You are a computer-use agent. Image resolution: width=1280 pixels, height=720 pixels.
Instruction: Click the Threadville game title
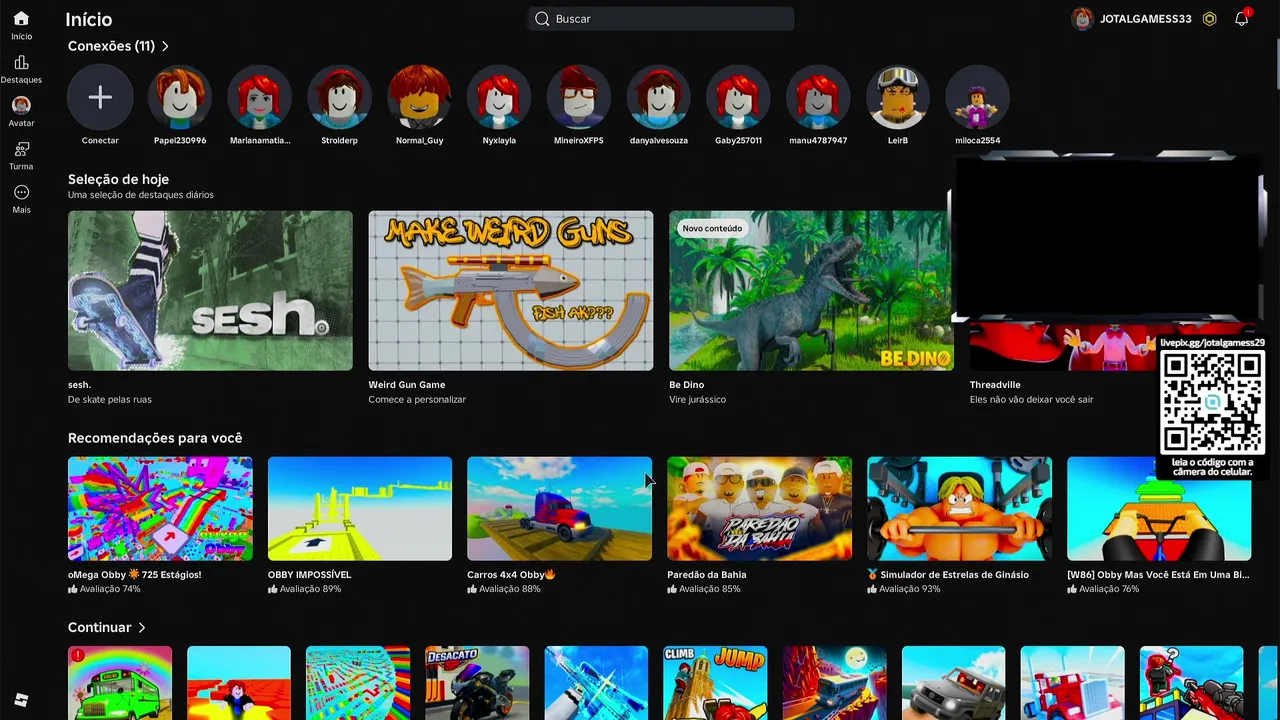995,385
